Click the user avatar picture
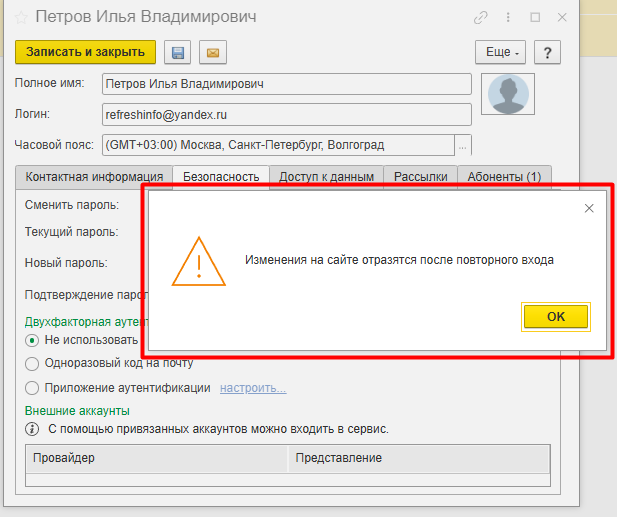This screenshot has height=517, width=617. [508, 94]
